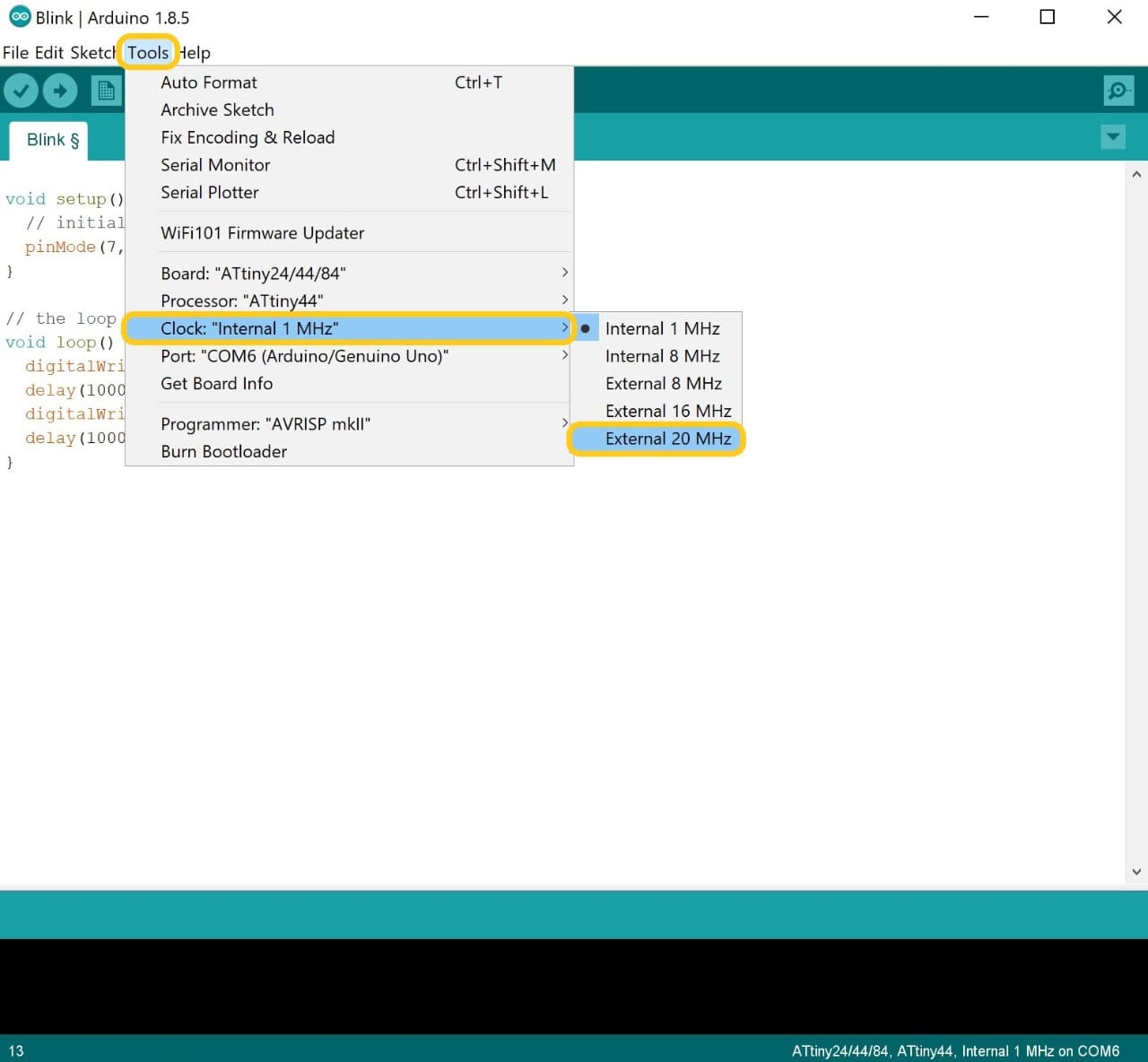
Task: Launch WiFi101 Firmware Updater
Action: [348, 233]
